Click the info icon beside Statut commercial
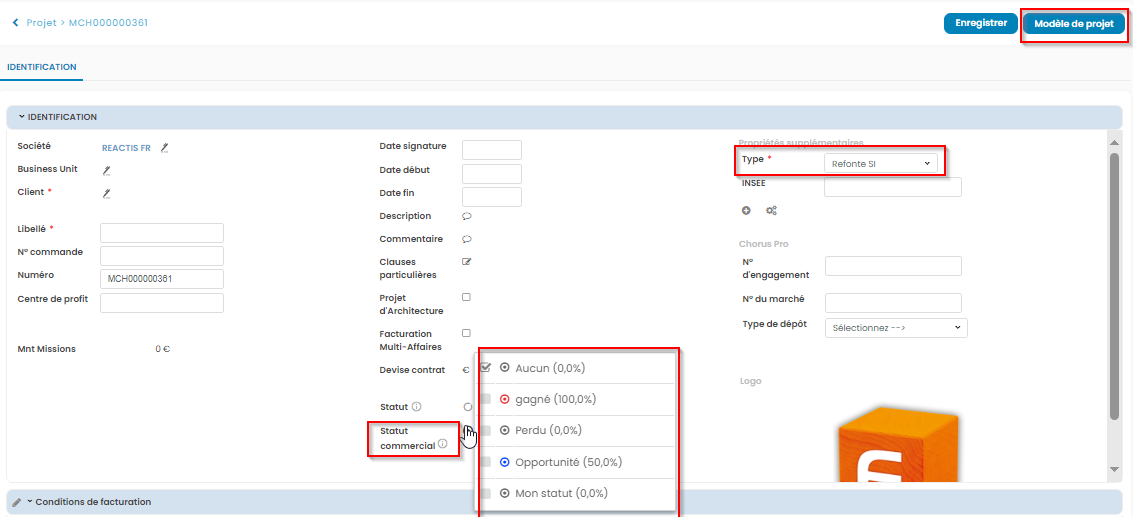 coord(442,445)
